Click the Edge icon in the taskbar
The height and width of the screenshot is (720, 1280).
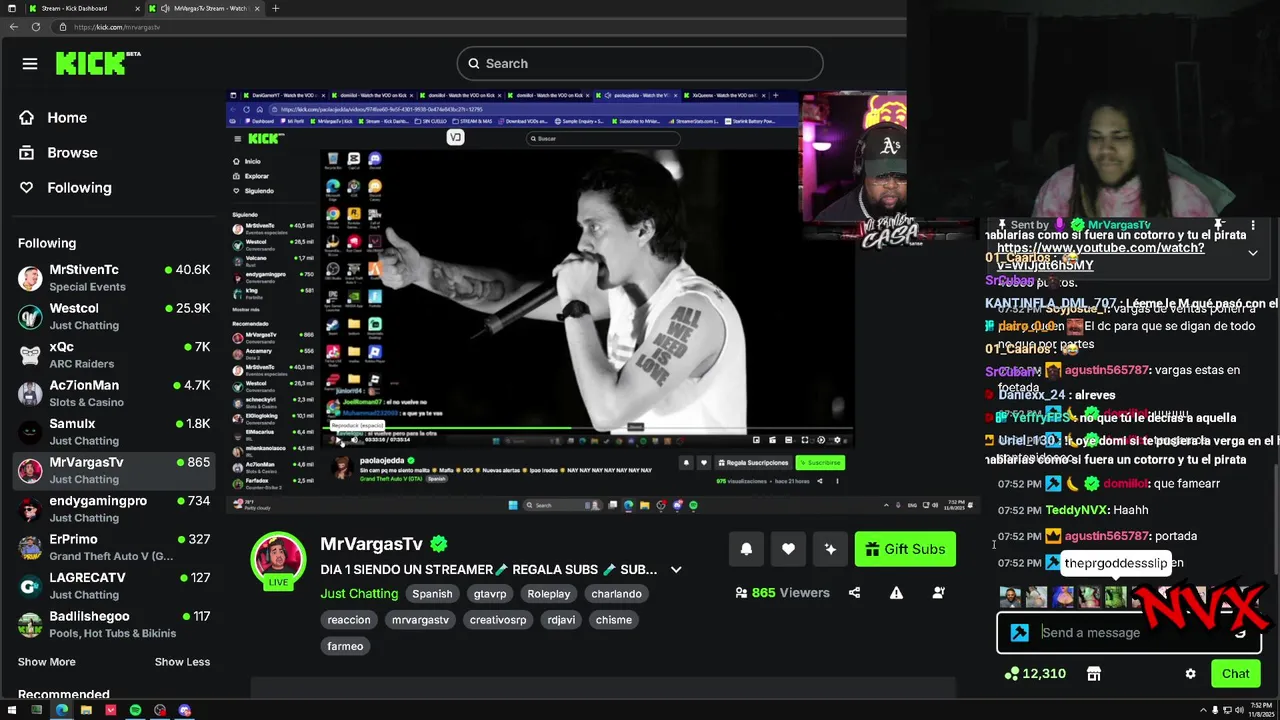coord(61,711)
